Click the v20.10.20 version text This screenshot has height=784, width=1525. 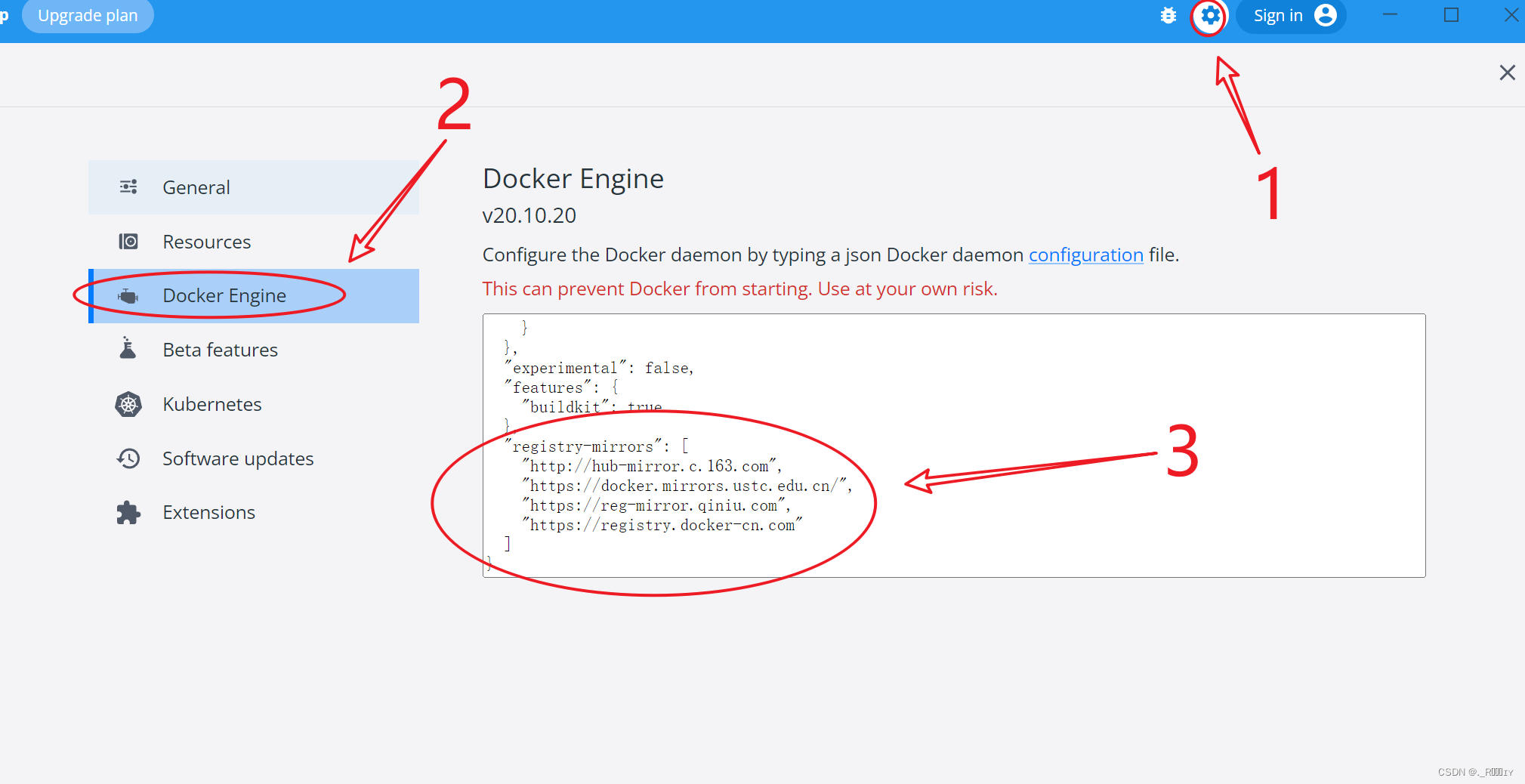pyautogui.click(x=529, y=216)
